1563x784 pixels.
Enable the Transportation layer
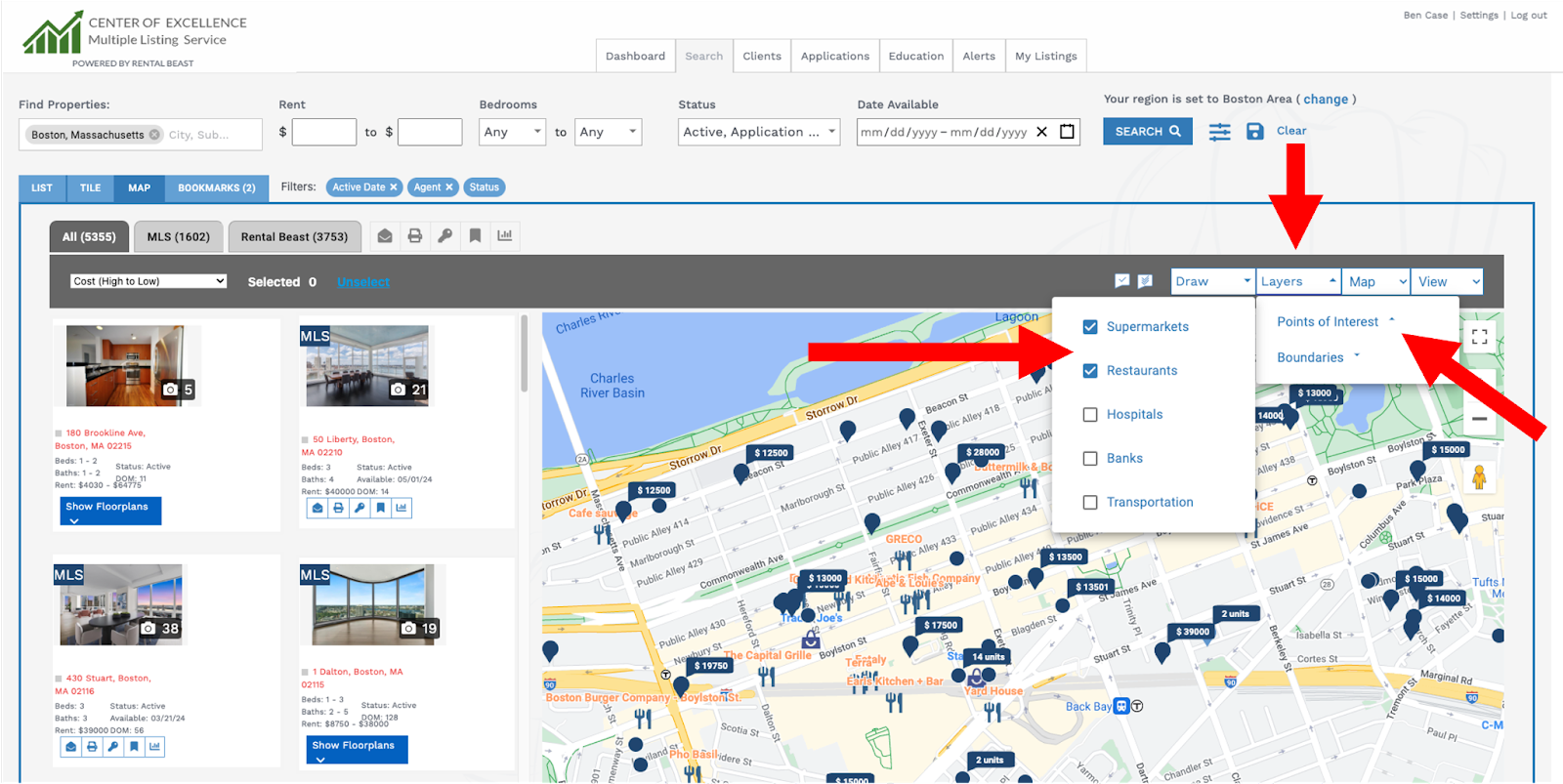pos(1090,503)
